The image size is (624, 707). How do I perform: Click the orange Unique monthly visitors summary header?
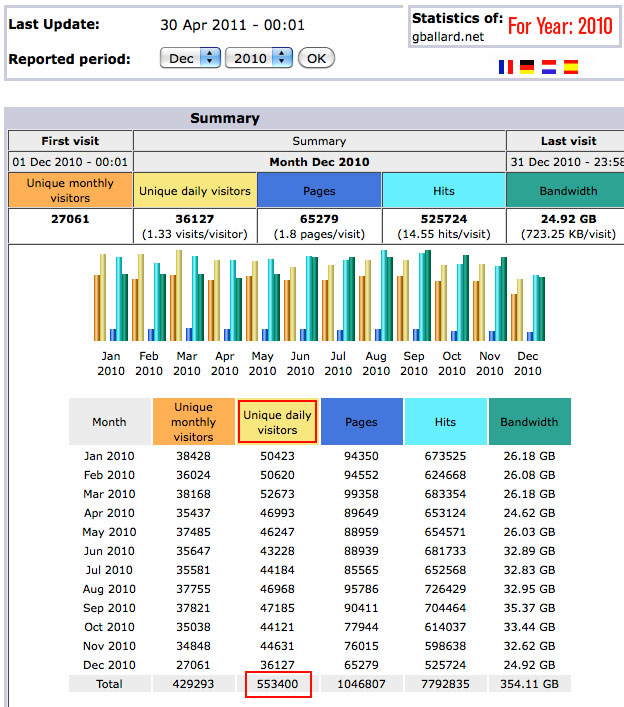[x=70, y=190]
